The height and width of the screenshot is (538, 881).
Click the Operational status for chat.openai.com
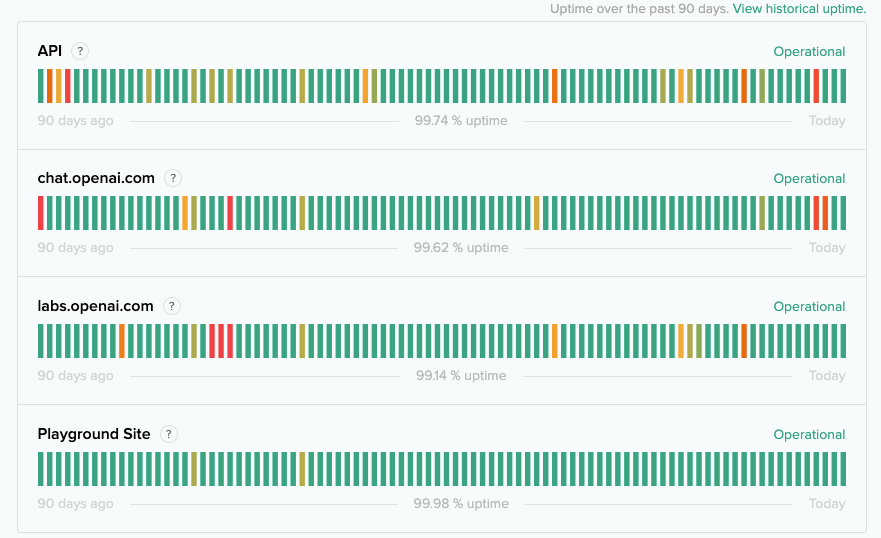click(x=809, y=179)
